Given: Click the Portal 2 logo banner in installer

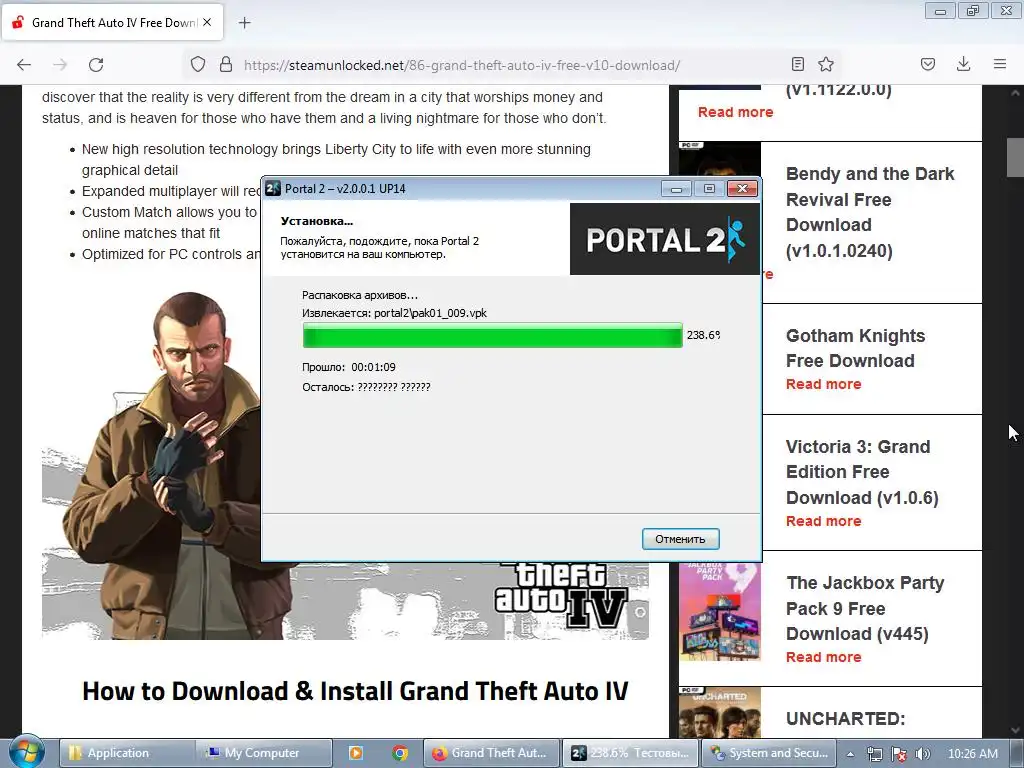Looking at the screenshot, I should (x=665, y=239).
